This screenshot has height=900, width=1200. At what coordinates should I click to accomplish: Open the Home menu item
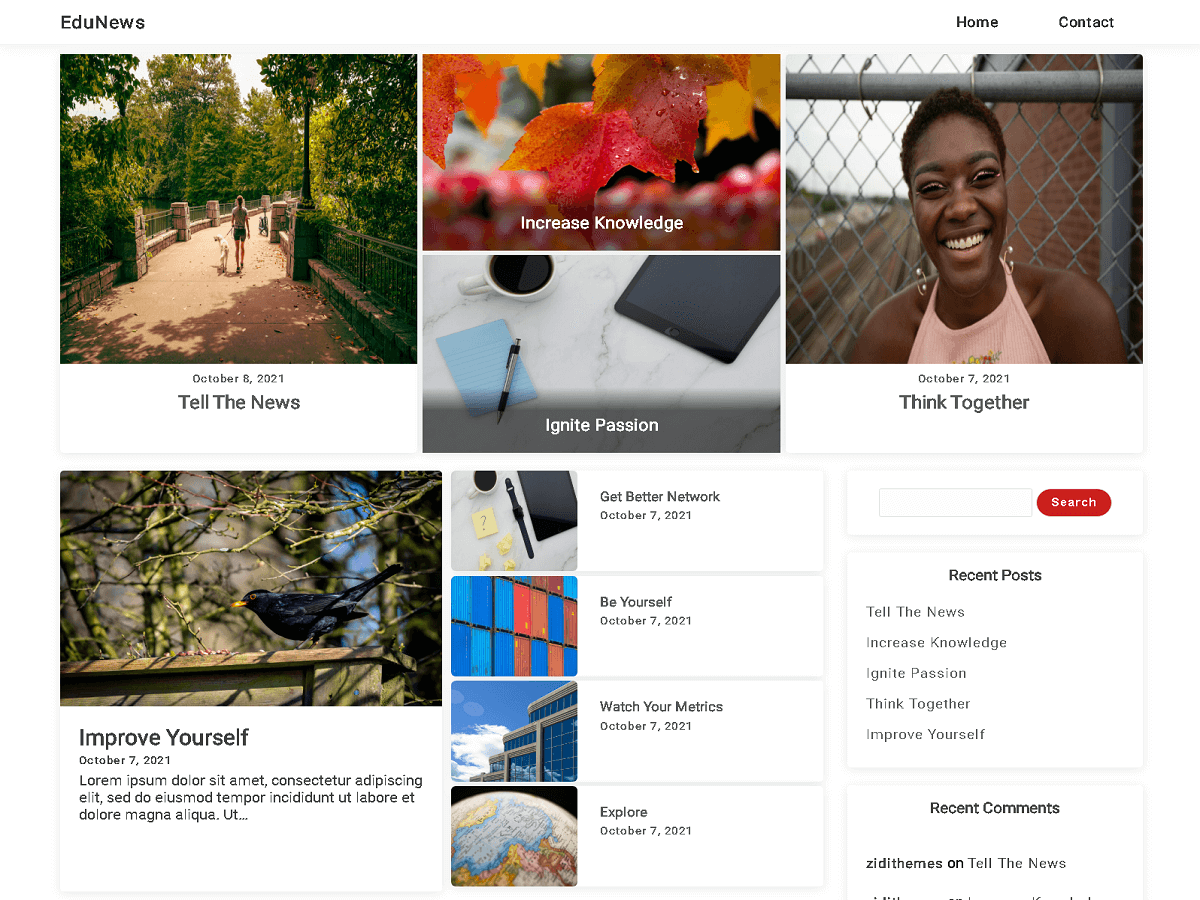pos(976,22)
